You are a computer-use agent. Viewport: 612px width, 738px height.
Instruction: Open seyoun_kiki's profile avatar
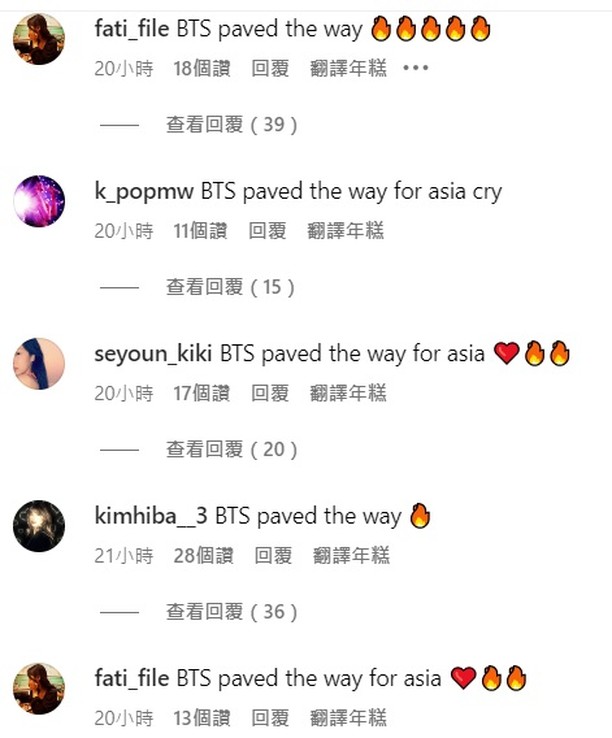[39, 363]
